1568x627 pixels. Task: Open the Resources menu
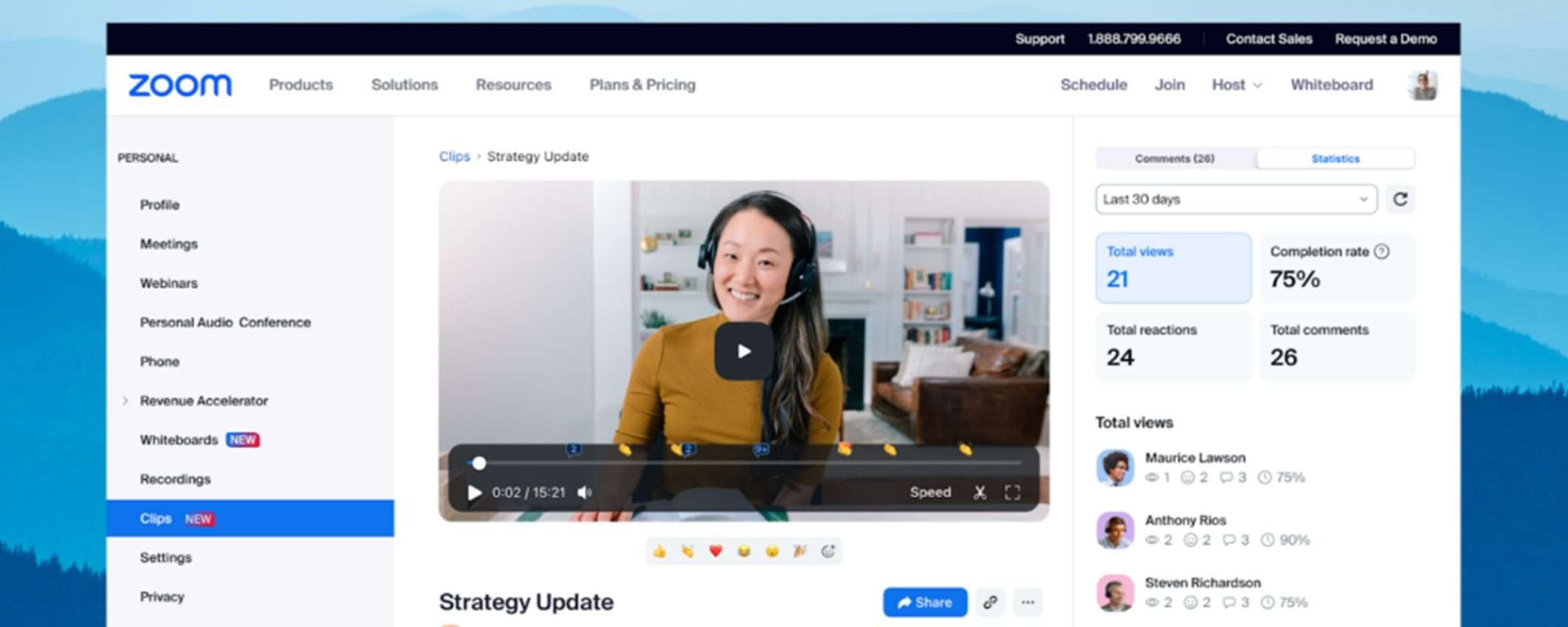point(513,85)
